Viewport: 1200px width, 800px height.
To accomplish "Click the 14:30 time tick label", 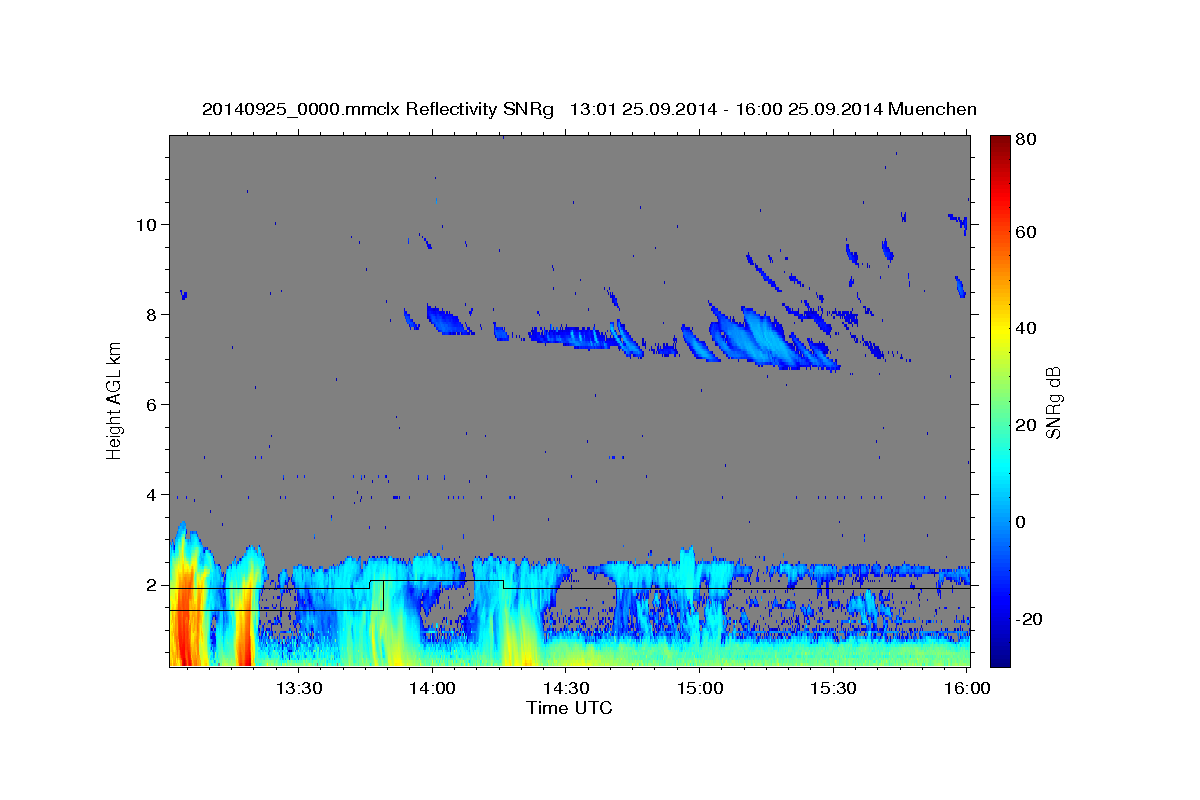I will 566,688.
